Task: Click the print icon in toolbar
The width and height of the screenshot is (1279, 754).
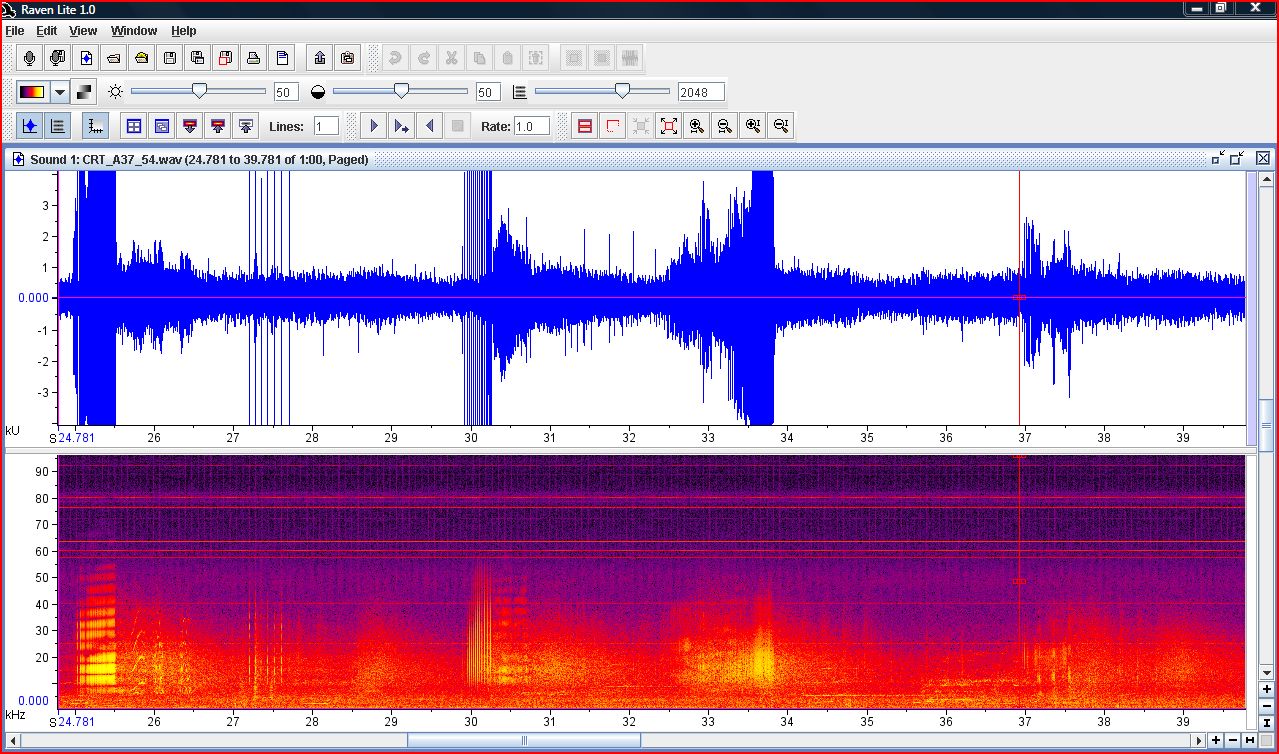Action: pos(254,57)
